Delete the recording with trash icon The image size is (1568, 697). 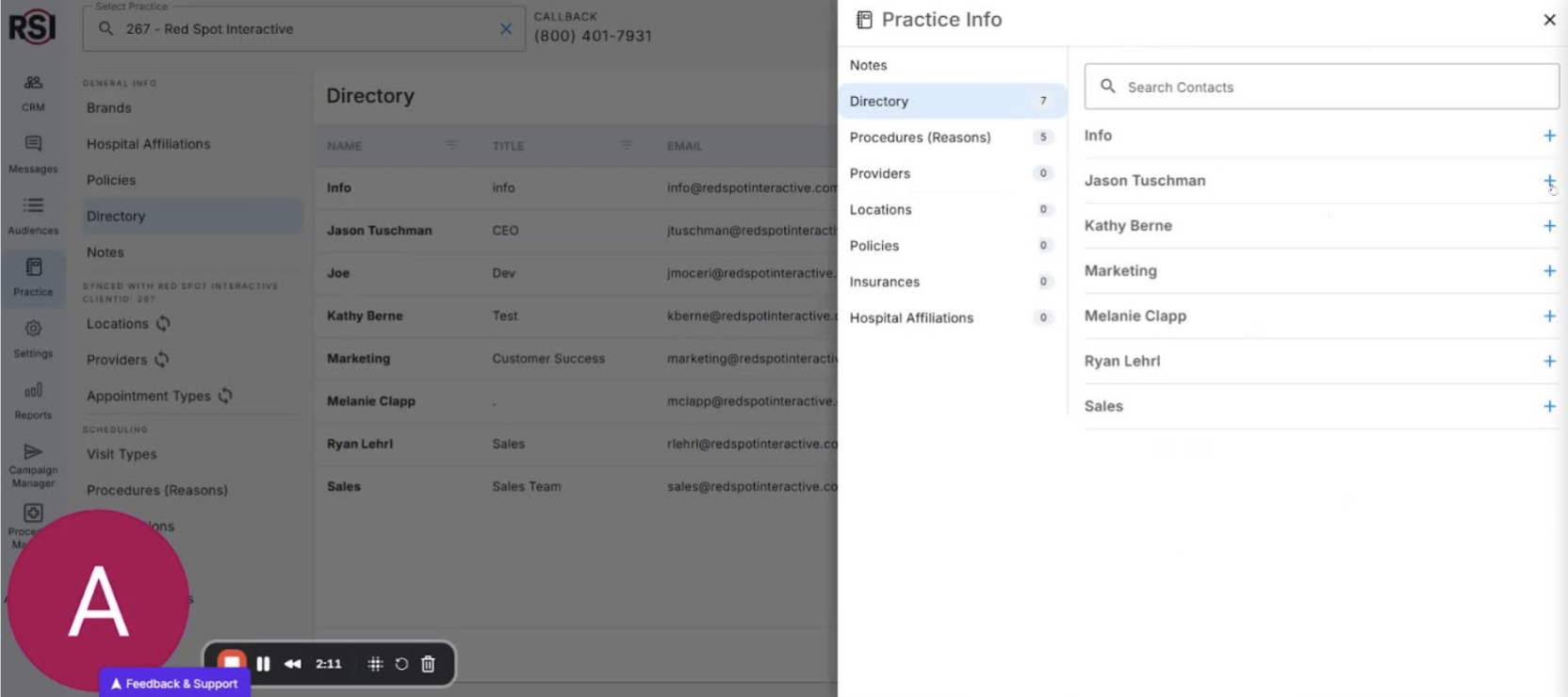pos(428,664)
